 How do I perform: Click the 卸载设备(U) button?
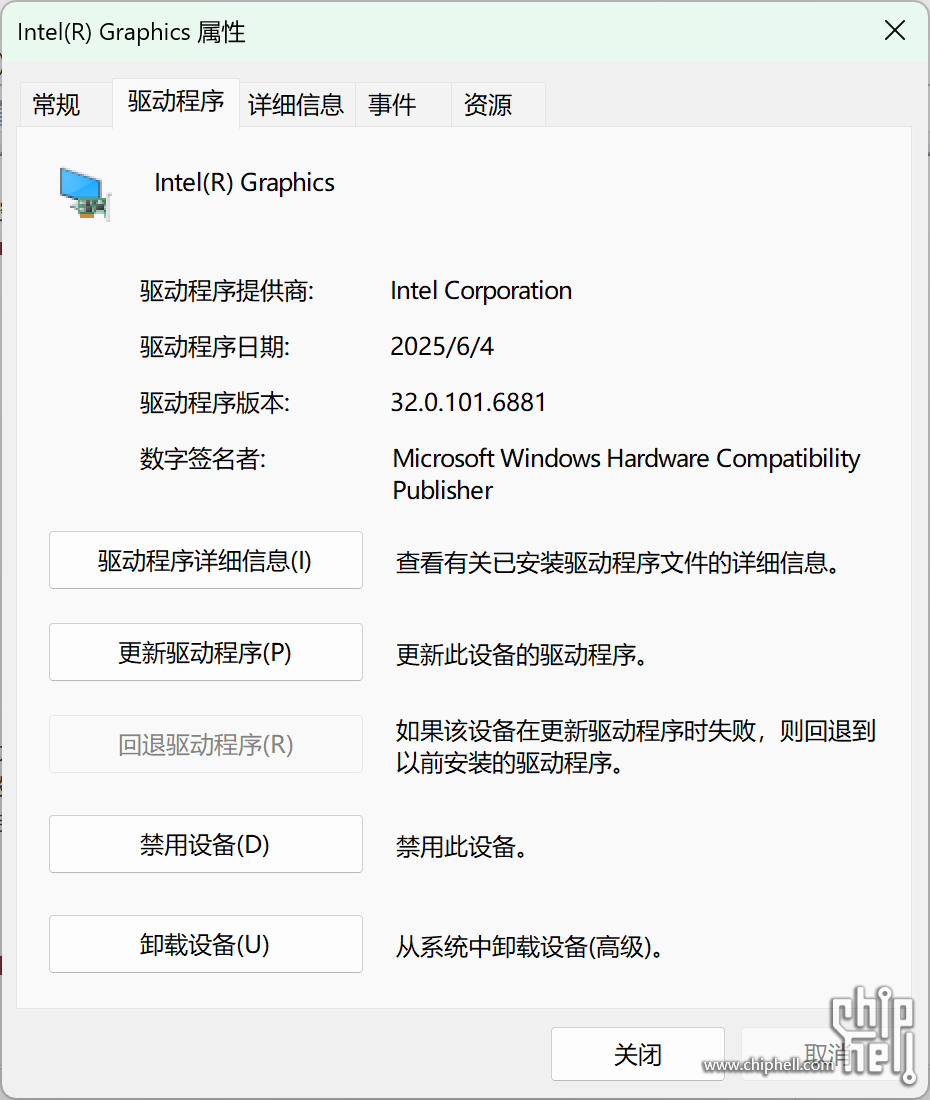pos(205,944)
